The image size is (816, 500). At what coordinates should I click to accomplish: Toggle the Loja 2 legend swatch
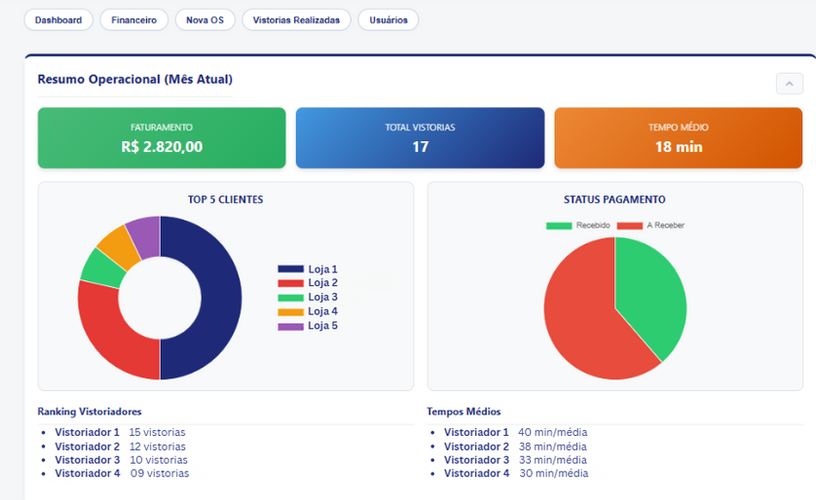click(290, 283)
